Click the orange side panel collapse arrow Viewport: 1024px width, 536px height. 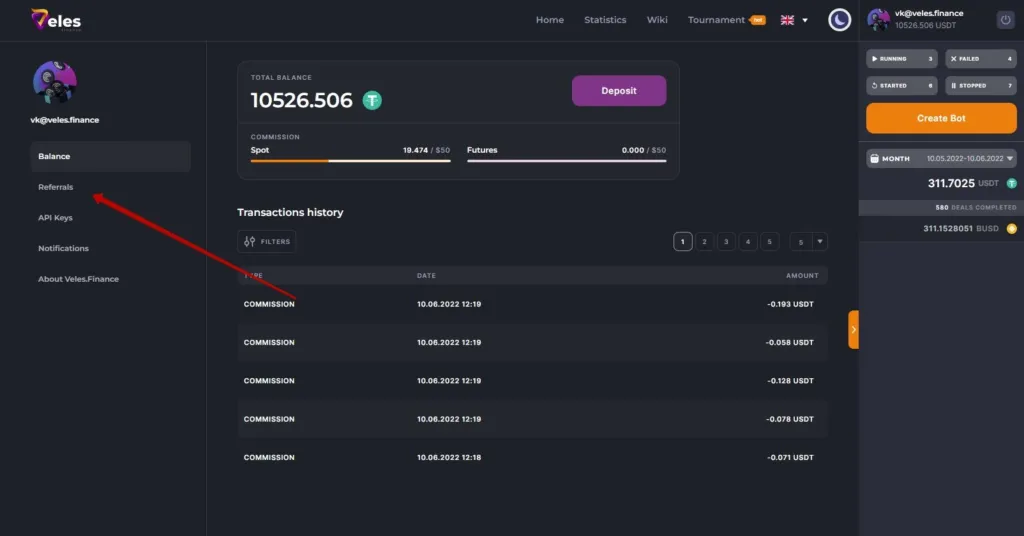coord(853,330)
